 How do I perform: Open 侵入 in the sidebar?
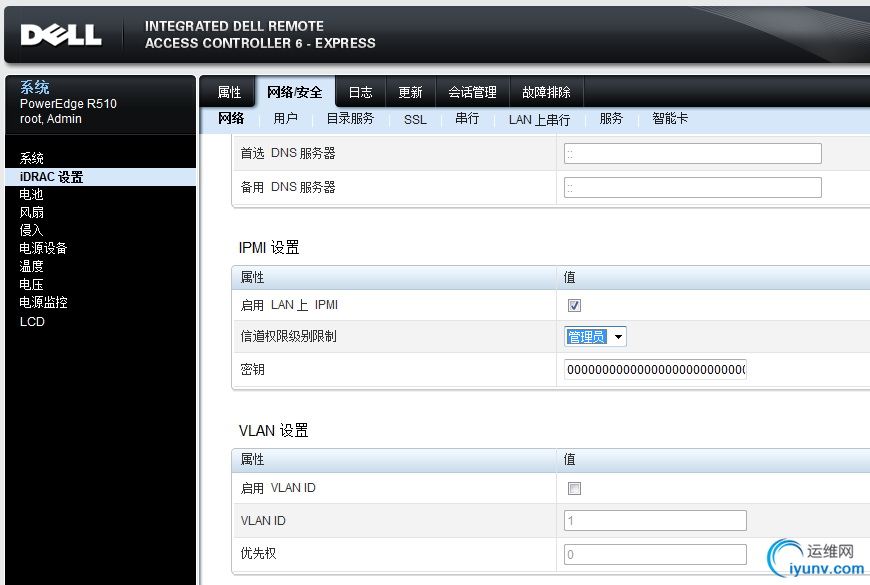[x=31, y=230]
